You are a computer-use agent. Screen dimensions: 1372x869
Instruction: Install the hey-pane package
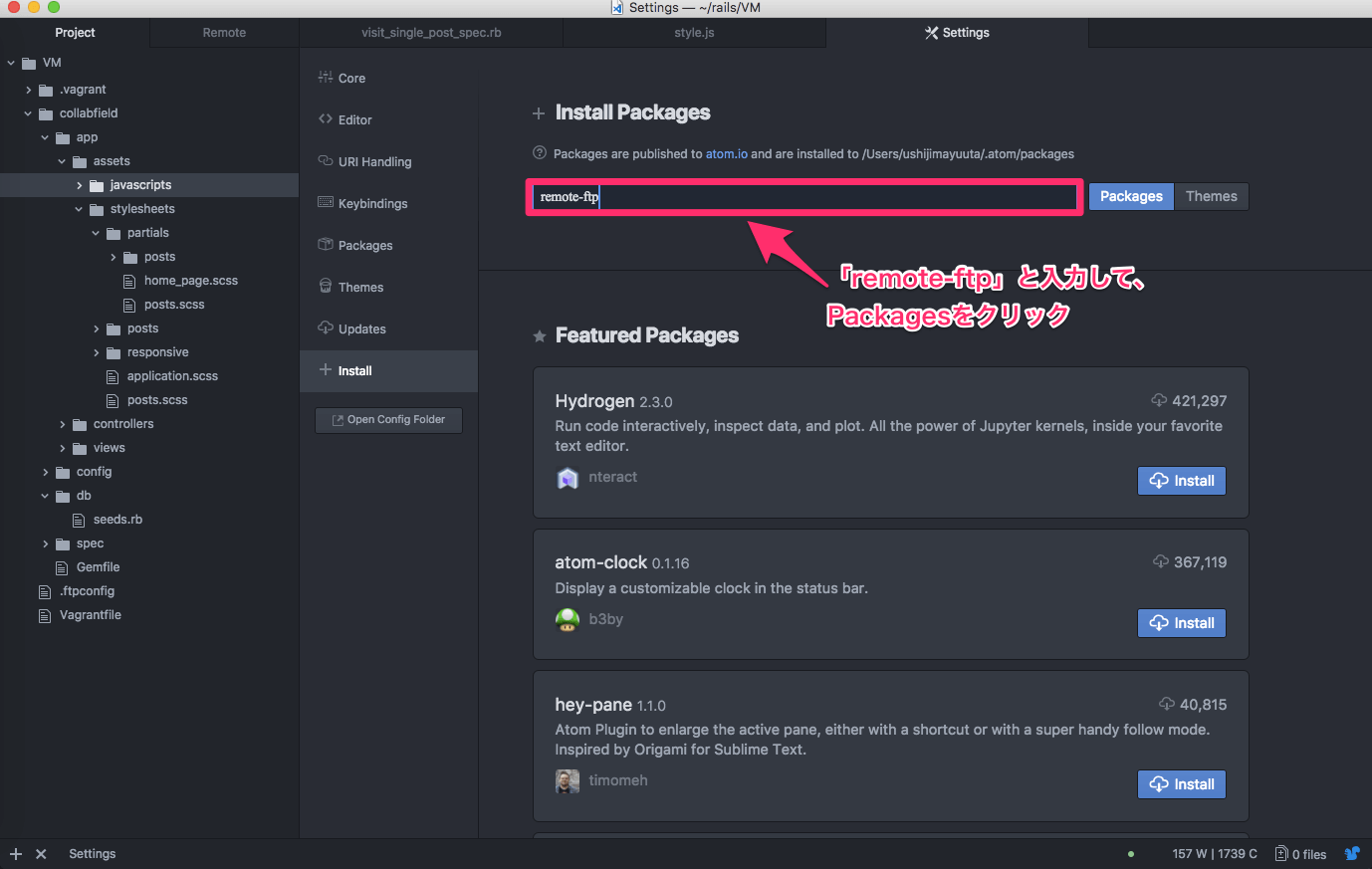tap(1182, 784)
